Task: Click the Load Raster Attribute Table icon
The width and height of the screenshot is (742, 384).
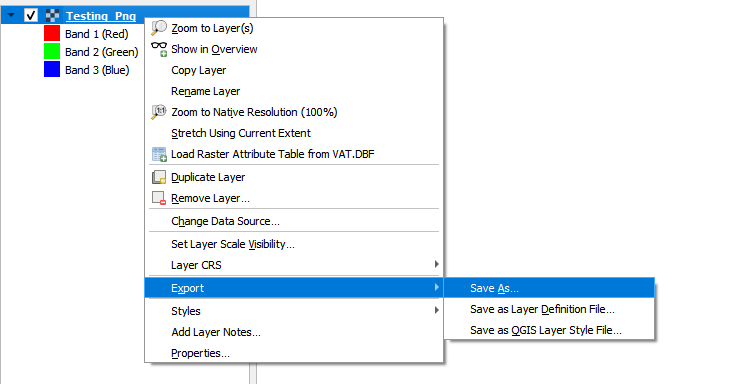Action: (x=159, y=154)
